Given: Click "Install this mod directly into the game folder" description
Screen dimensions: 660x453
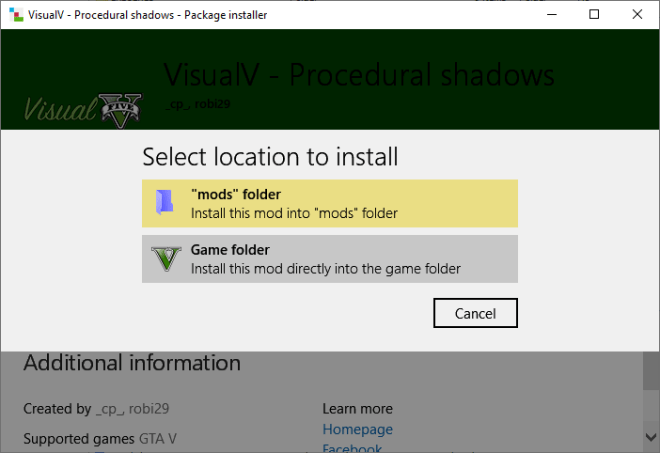Looking at the screenshot, I should pos(326,269).
